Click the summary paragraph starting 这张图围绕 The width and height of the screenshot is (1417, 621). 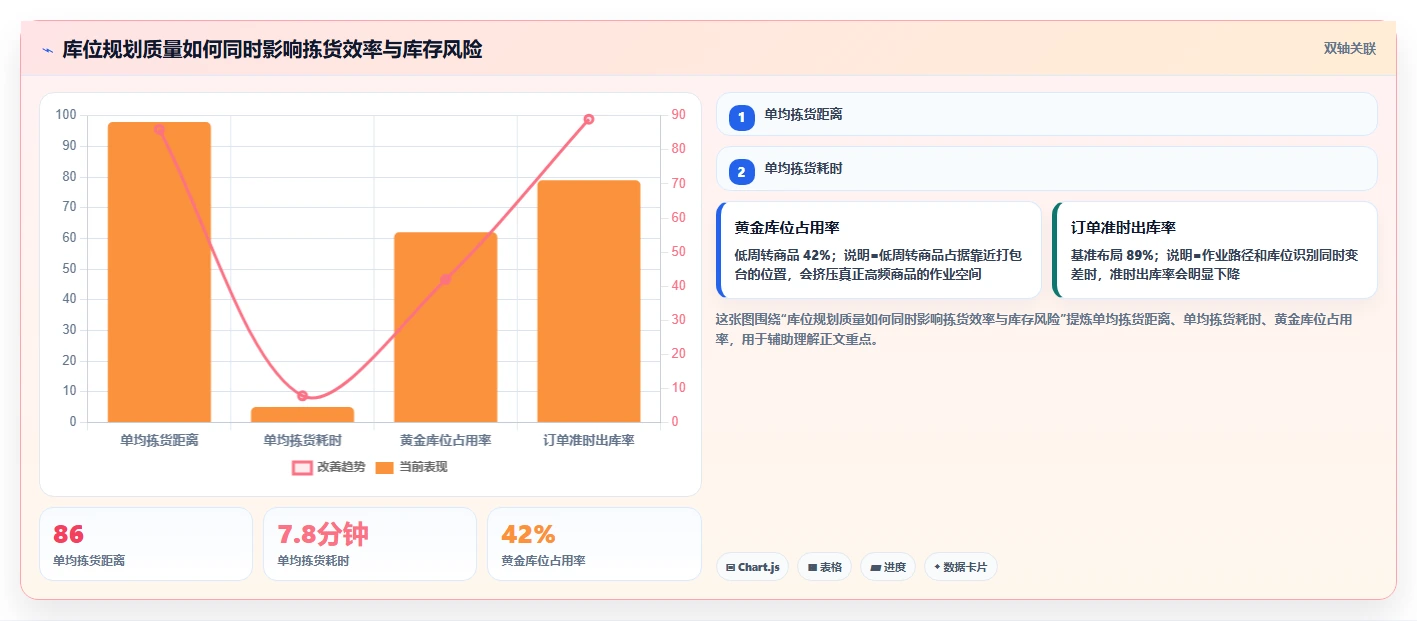point(1035,329)
